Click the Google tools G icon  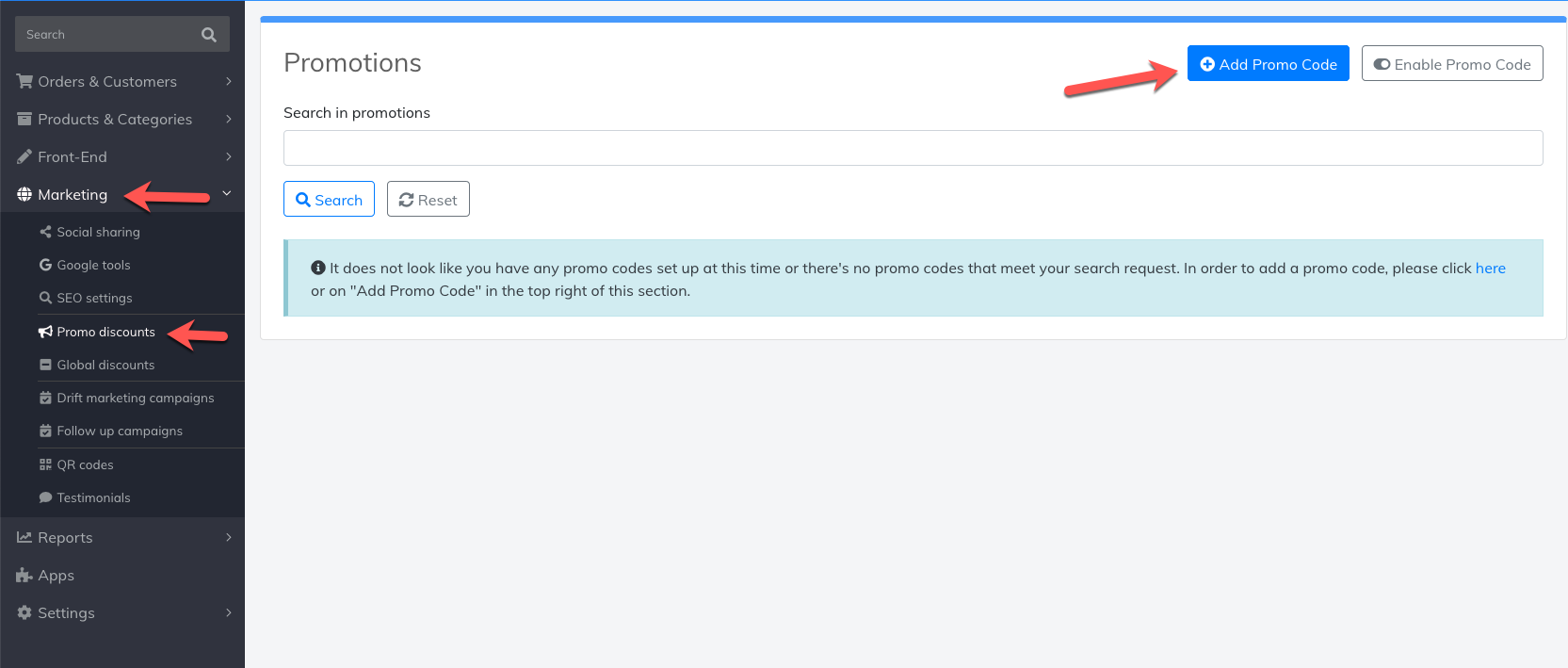point(45,265)
